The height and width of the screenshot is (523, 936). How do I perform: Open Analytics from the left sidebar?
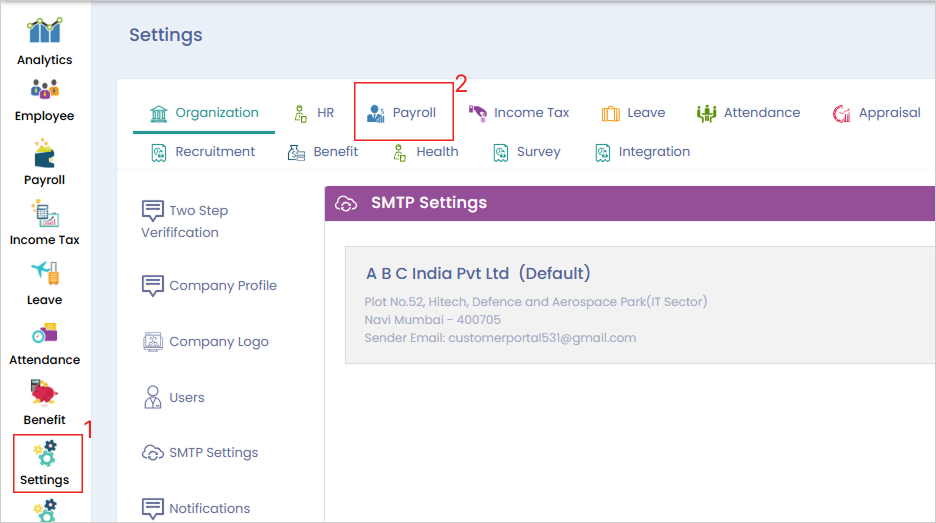point(44,32)
